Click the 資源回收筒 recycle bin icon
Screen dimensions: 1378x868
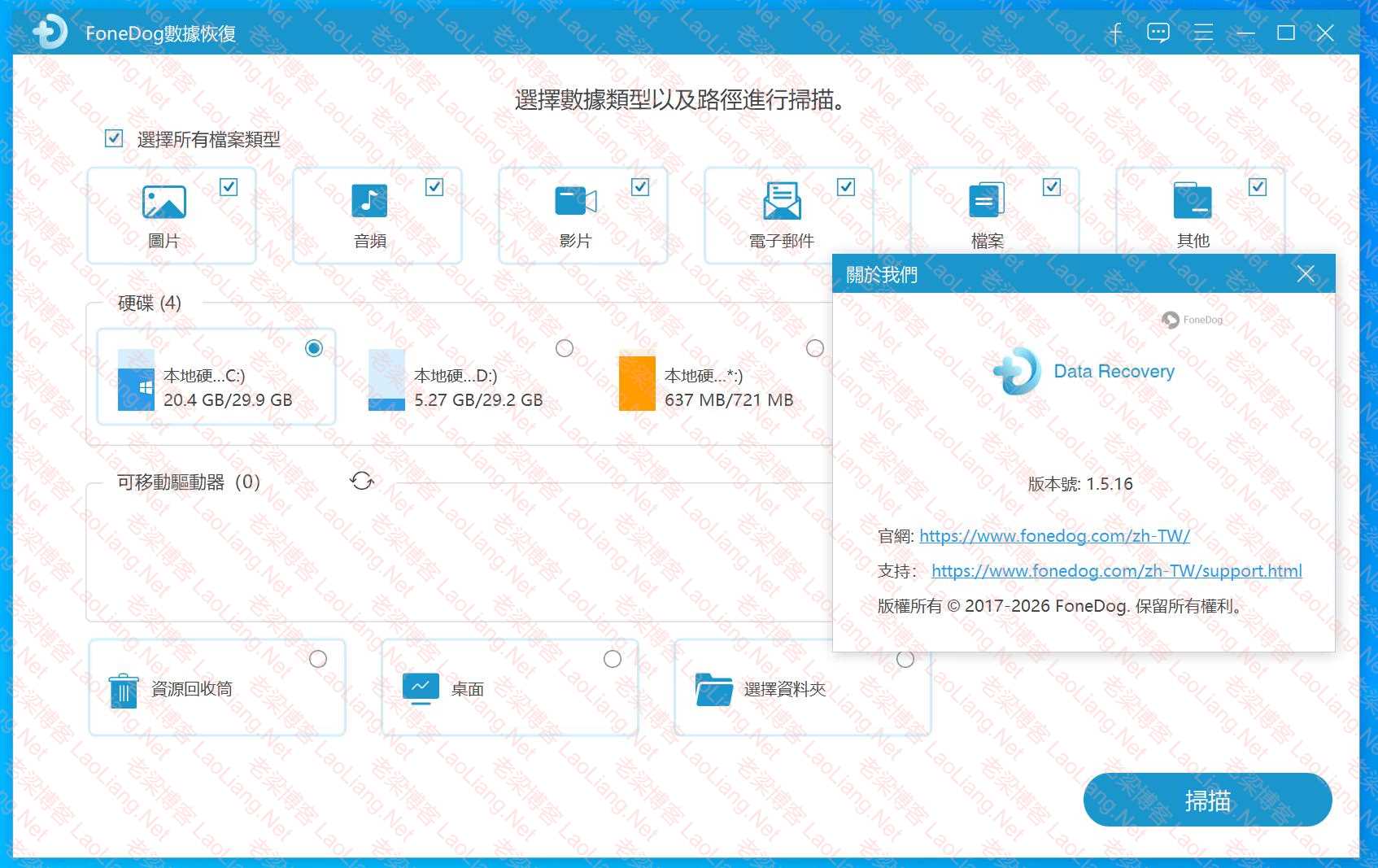(124, 691)
